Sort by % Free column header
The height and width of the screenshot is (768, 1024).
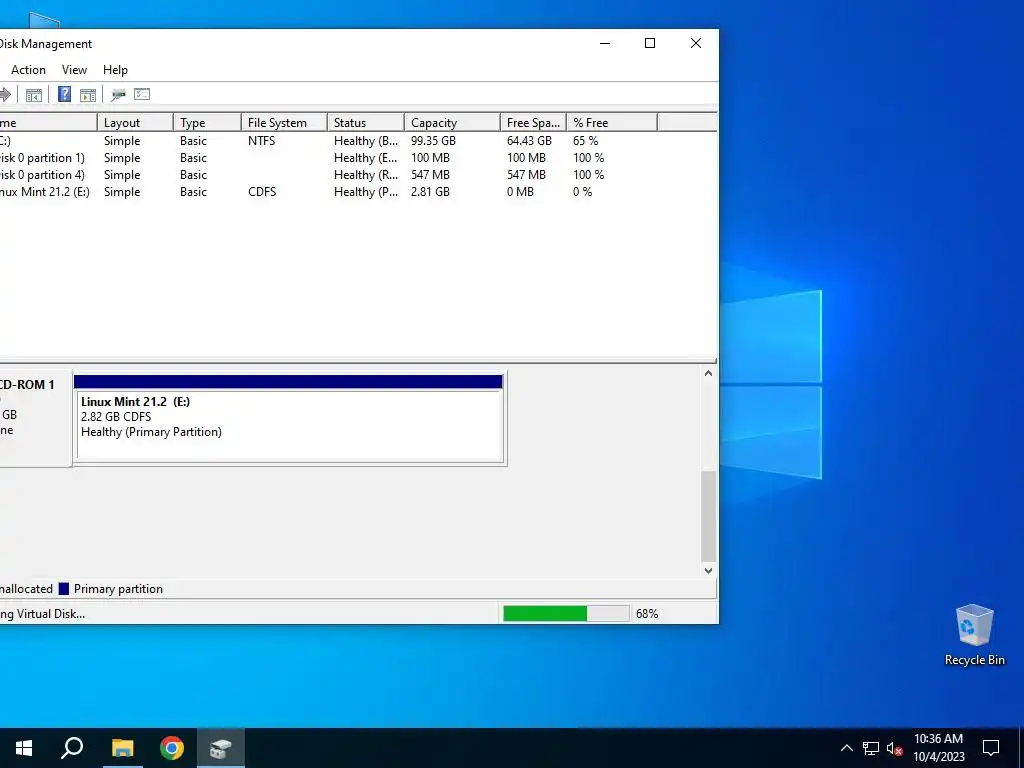[x=613, y=123]
